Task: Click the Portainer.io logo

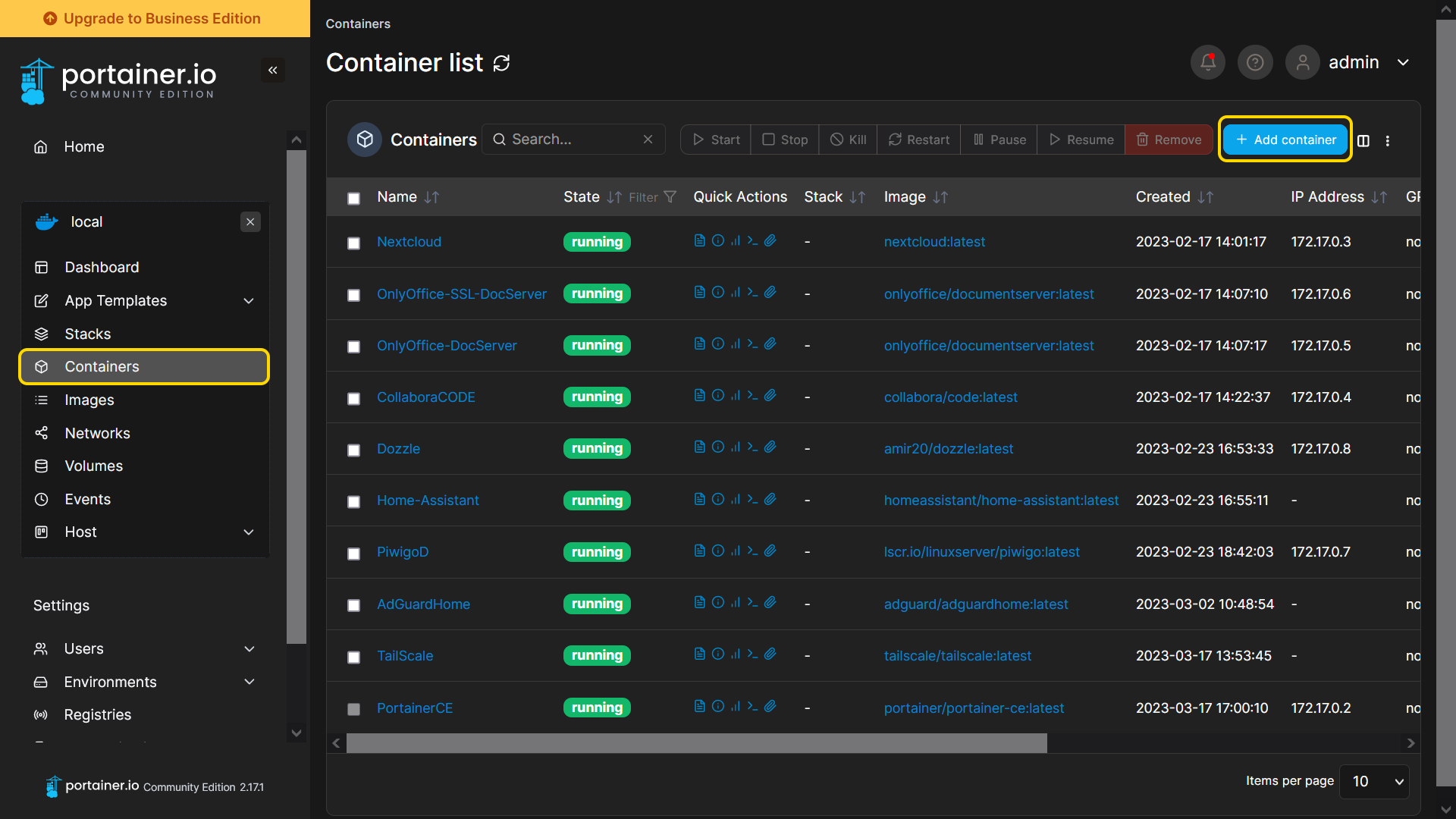Action: click(118, 80)
